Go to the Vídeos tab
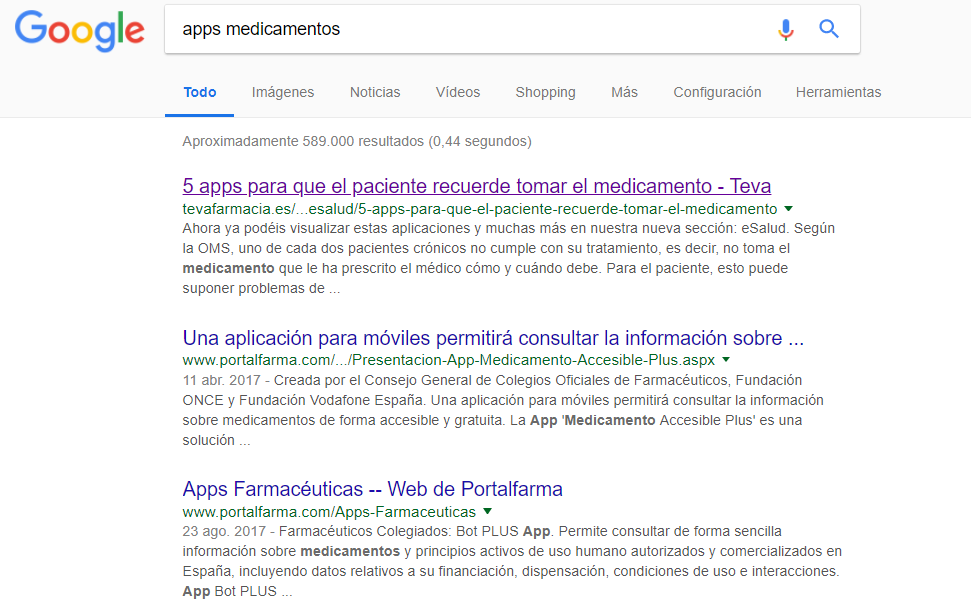 (x=458, y=92)
